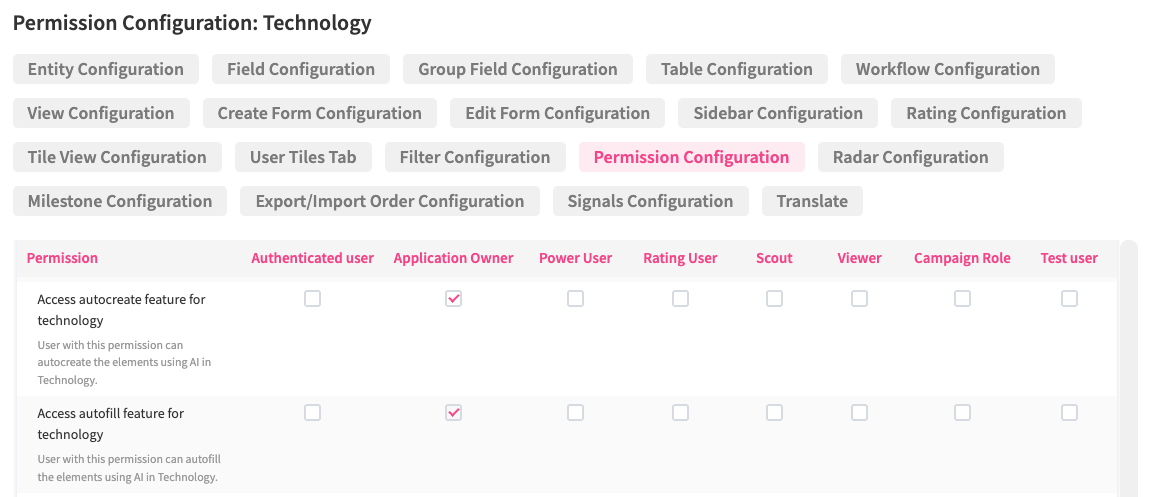Go to Radar Configuration tab

(910, 157)
